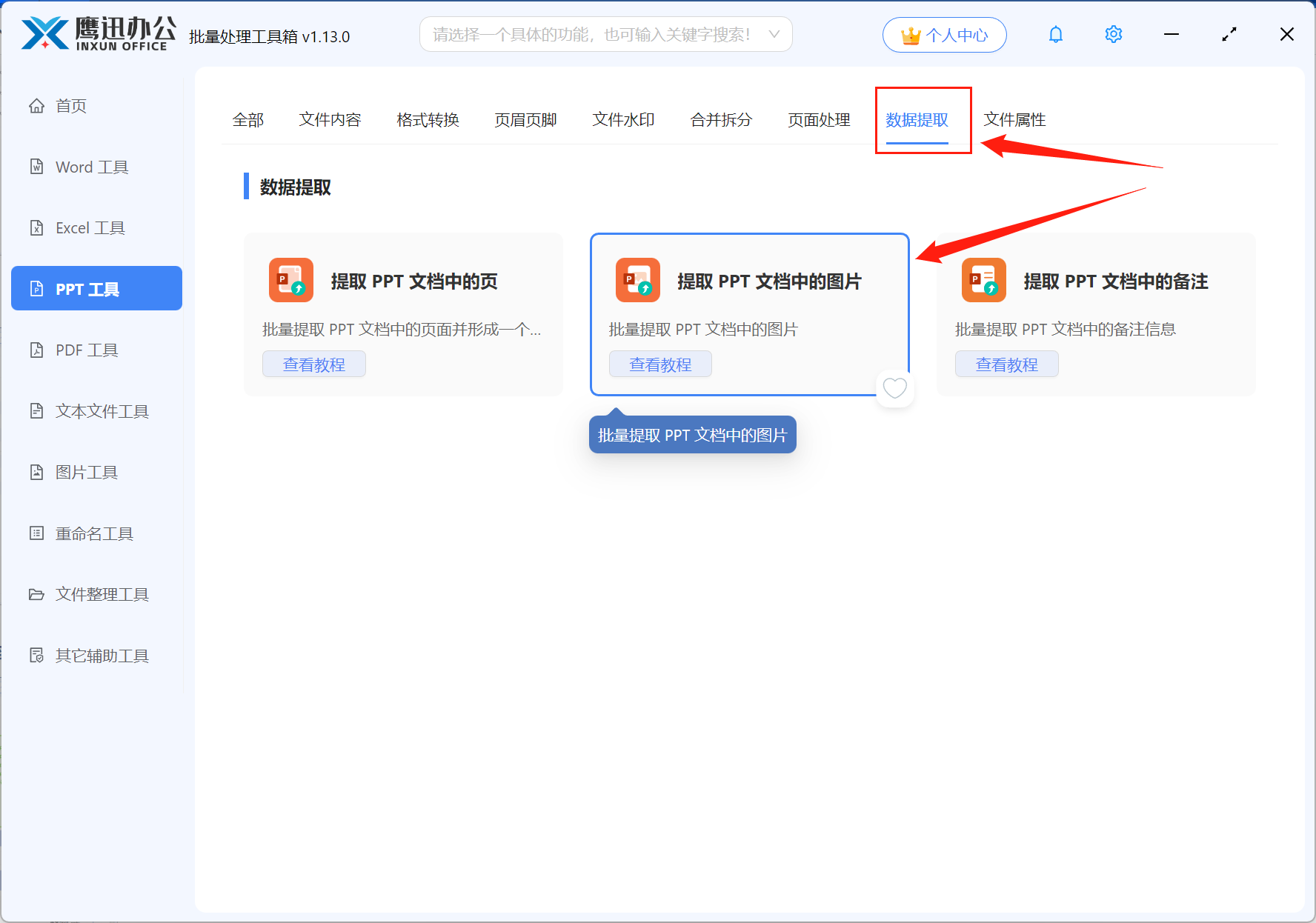The height and width of the screenshot is (923, 1316).
Task: Open the 文件整理工具 section
Action: [x=102, y=594]
